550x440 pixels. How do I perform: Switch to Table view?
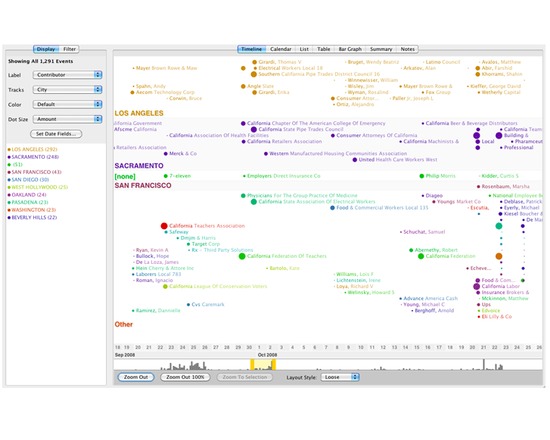point(323,49)
